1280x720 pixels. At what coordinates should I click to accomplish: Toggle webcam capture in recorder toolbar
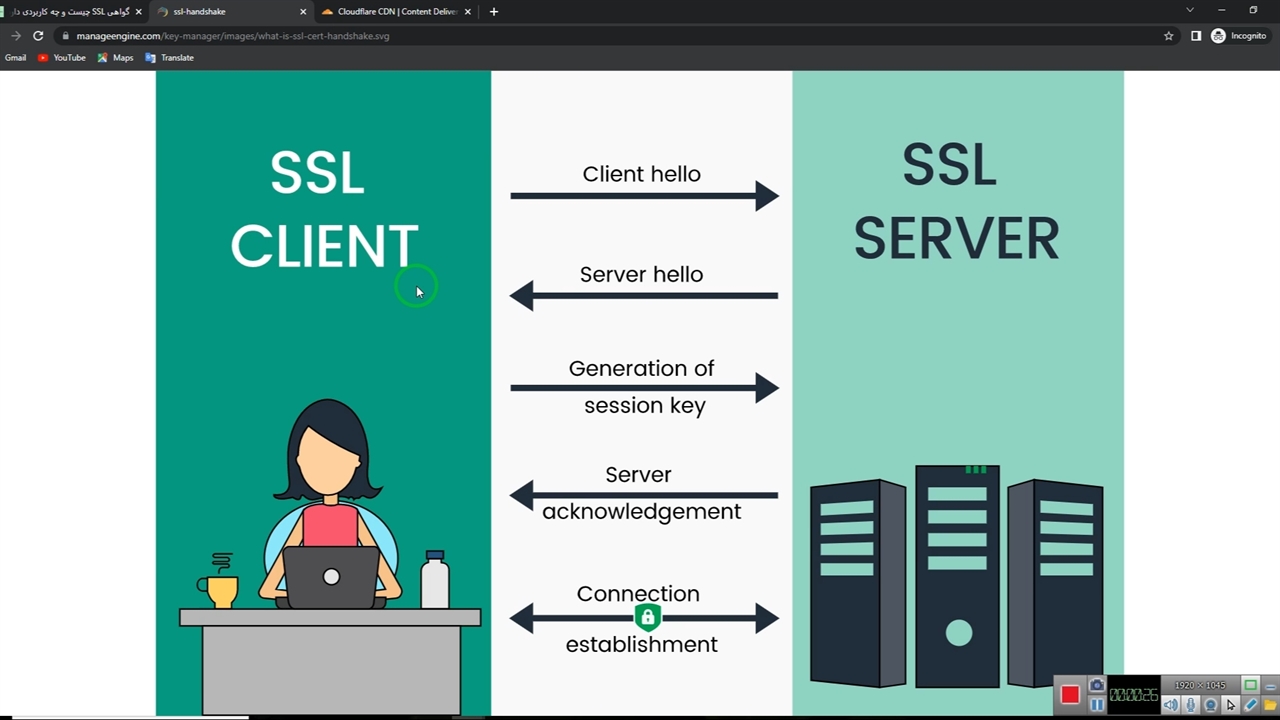1210,705
